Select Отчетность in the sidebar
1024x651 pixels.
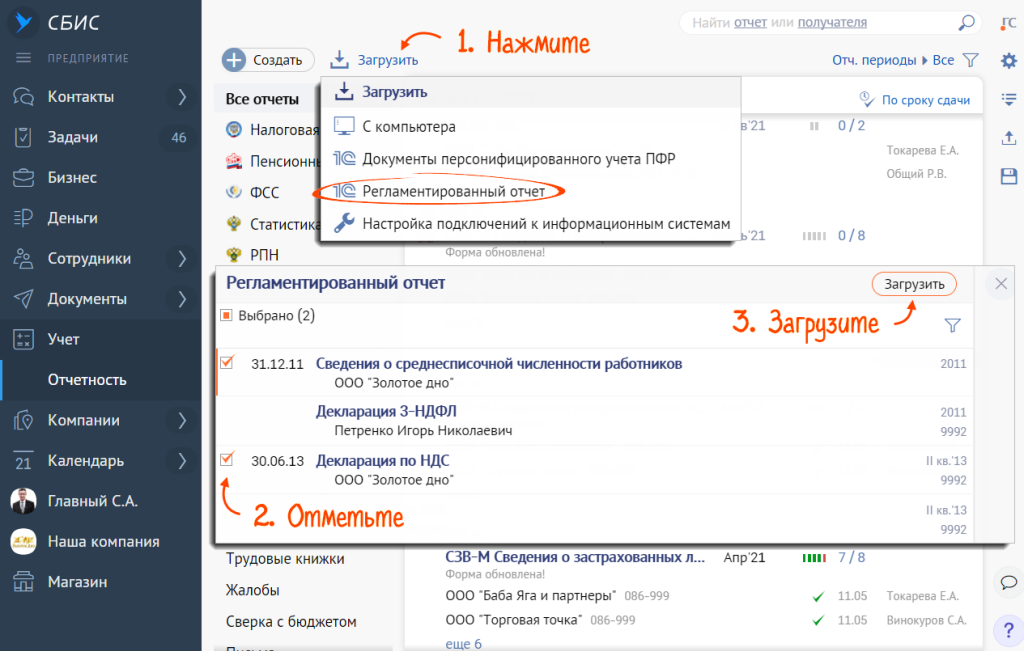[x=87, y=380]
